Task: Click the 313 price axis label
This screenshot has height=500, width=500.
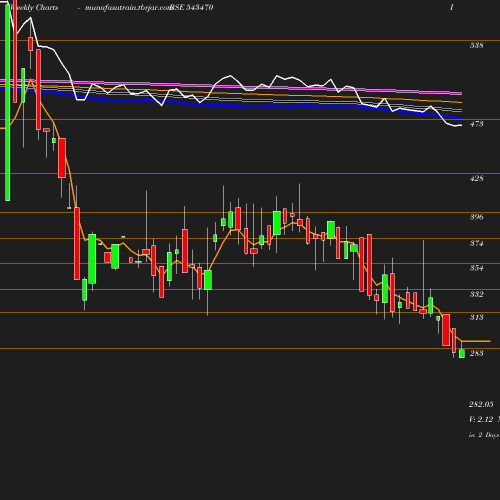Action: click(x=476, y=317)
